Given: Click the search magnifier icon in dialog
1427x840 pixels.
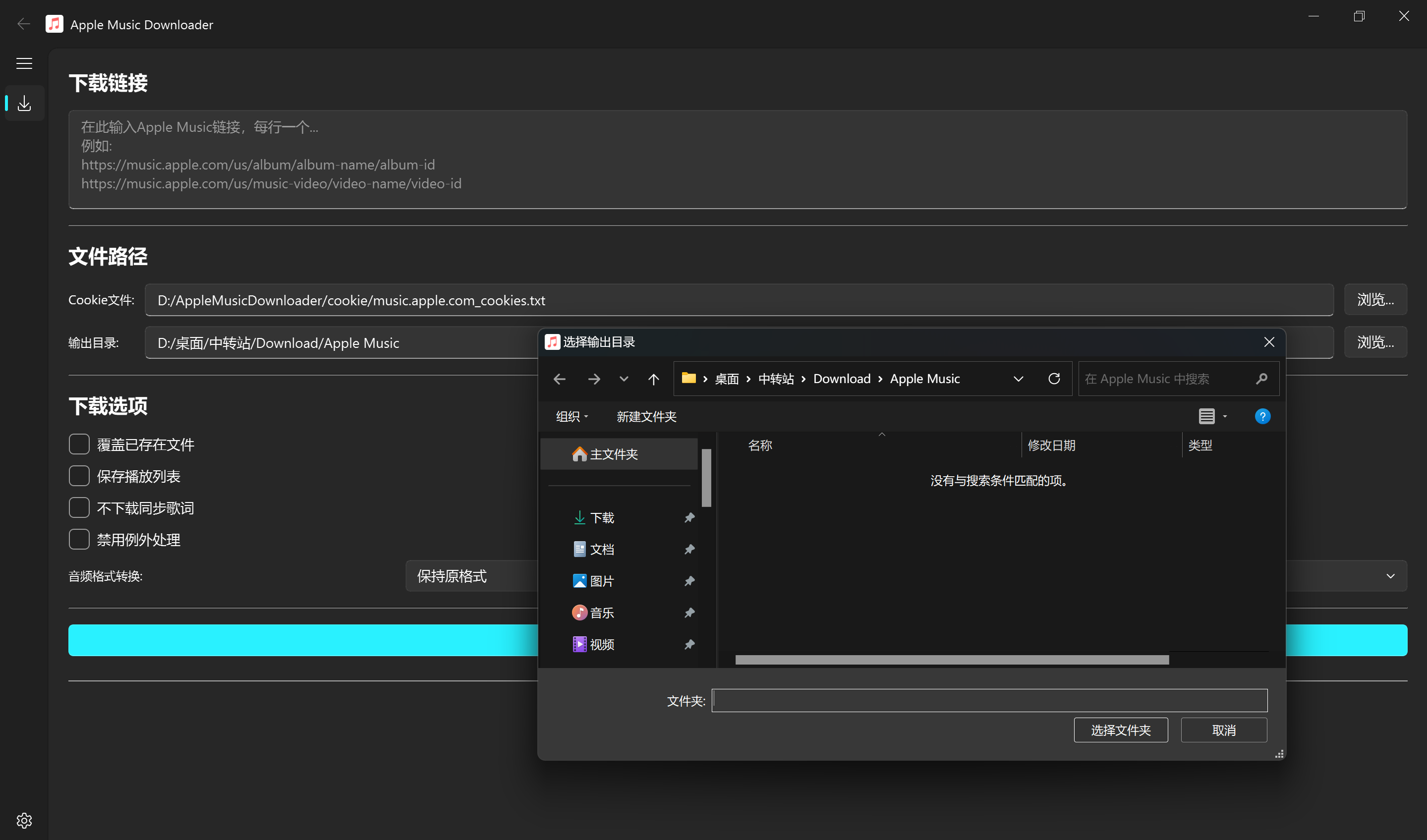Looking at the screenshot, I should (x=1261, y=379).
